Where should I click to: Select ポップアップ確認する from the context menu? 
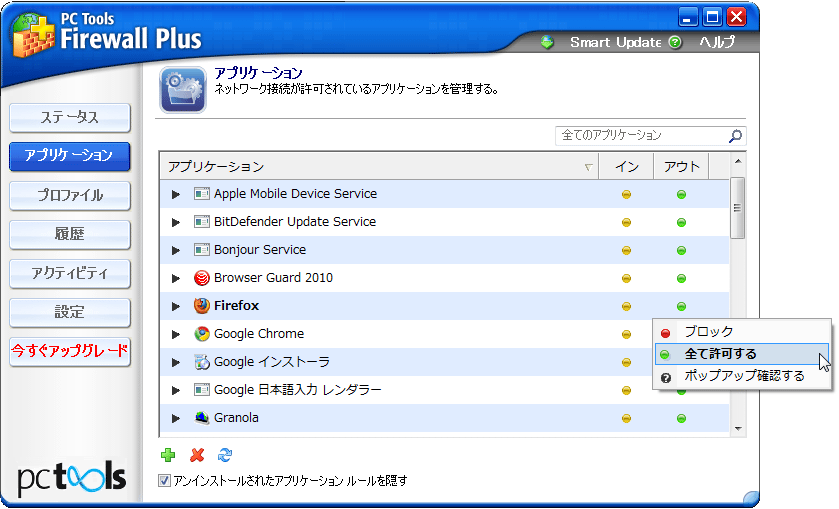tap(742, 376)
